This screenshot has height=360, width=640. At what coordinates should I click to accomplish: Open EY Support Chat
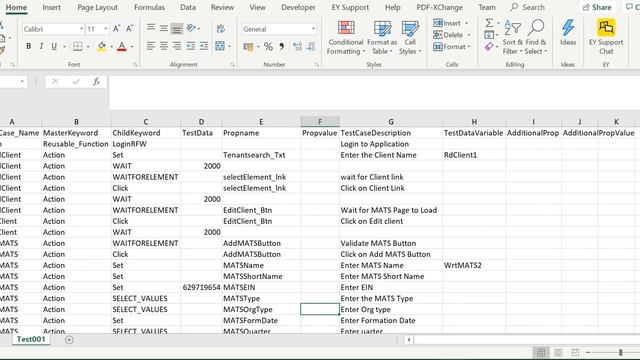606,38
